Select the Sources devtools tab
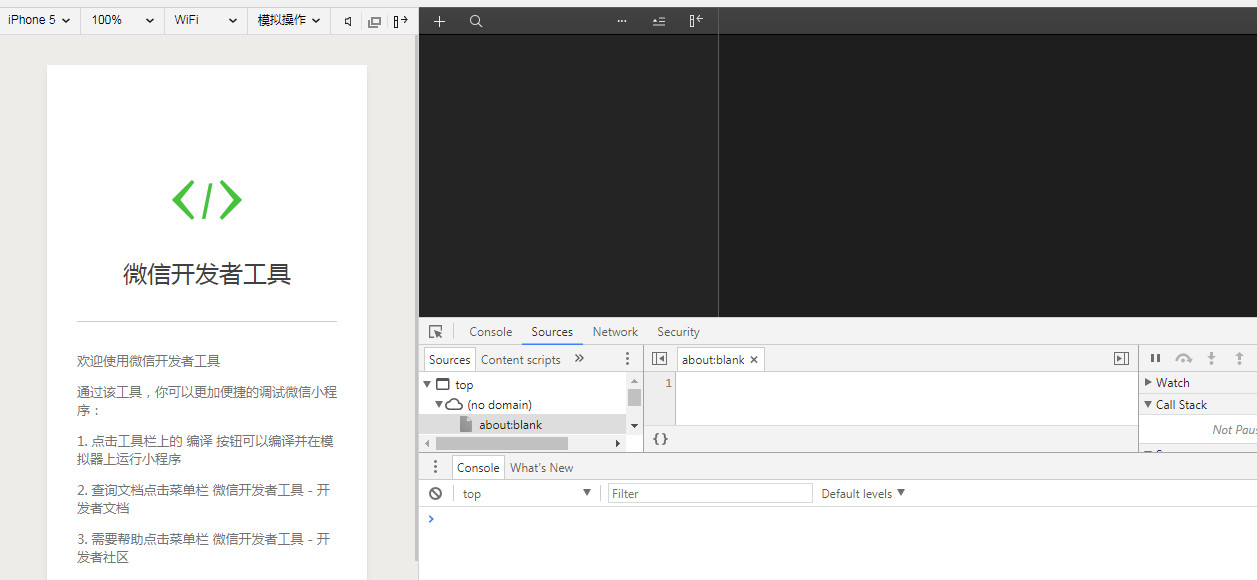 [x=552, y=332]
